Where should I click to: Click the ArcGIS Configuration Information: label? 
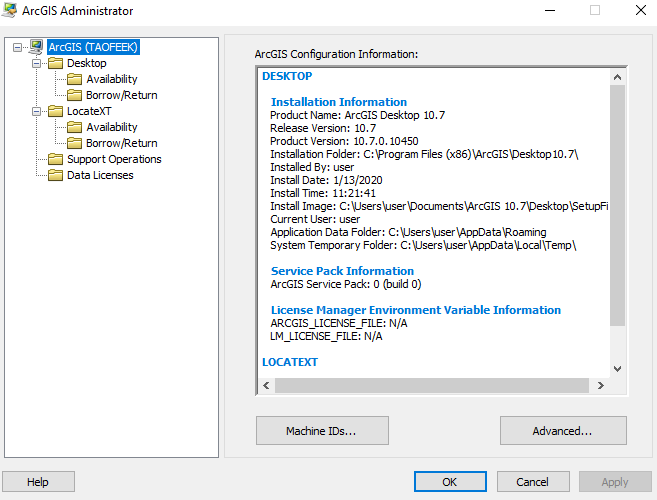click(x=336, y=54)
